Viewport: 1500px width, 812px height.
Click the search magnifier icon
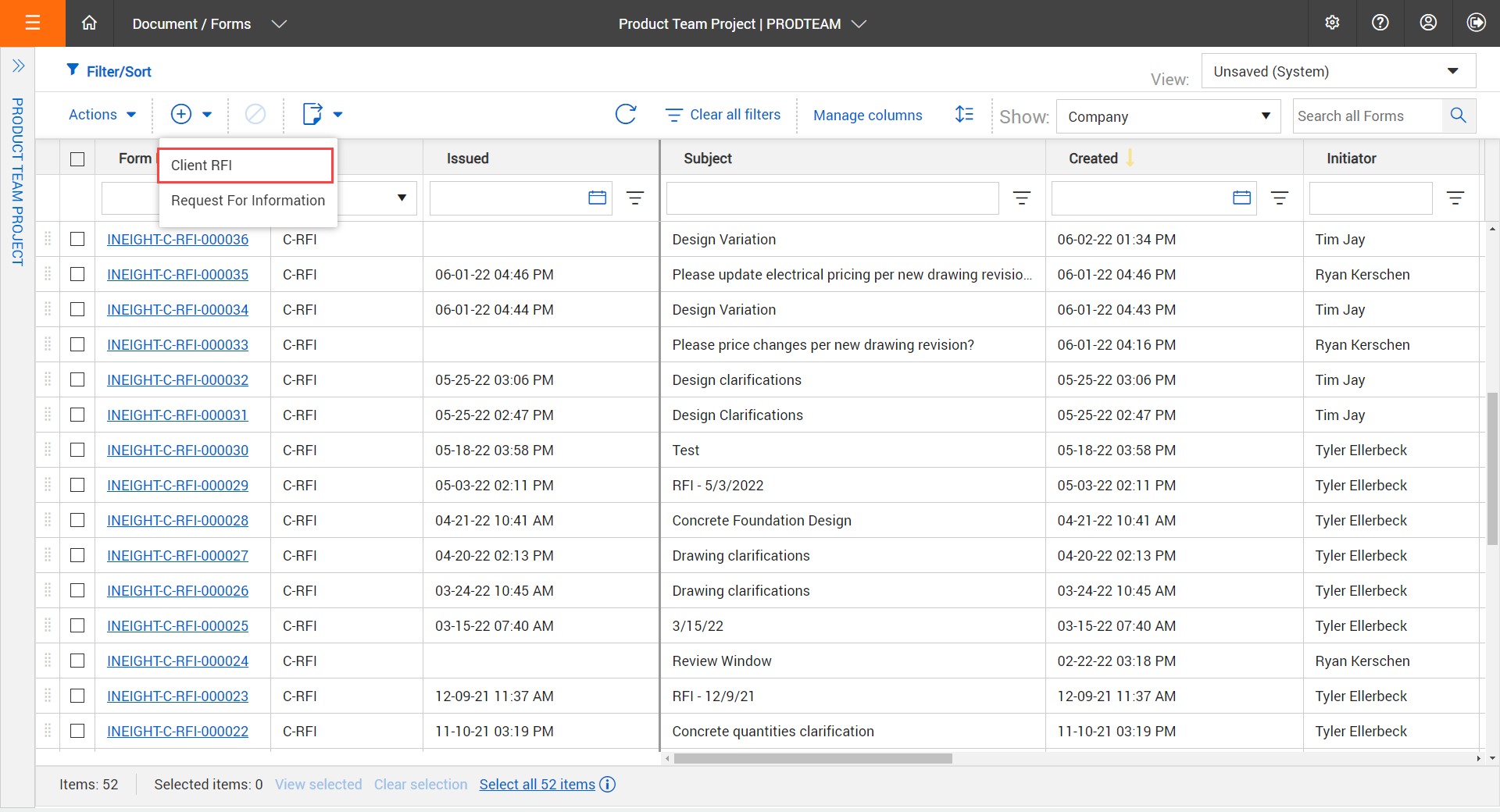coord(1458,115)
